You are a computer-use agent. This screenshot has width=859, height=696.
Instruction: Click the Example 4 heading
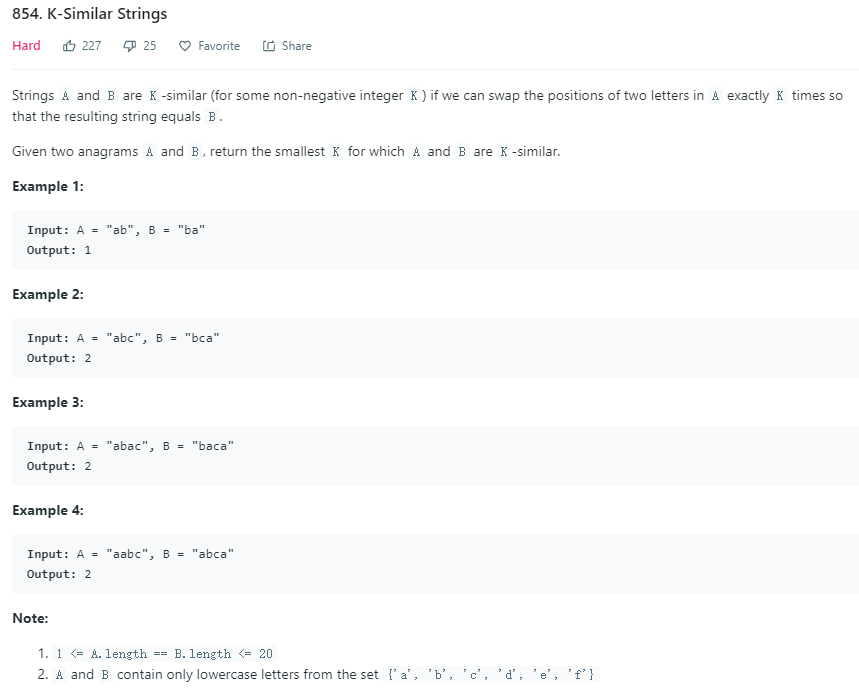pyautogui.click(x=48, y=510)
